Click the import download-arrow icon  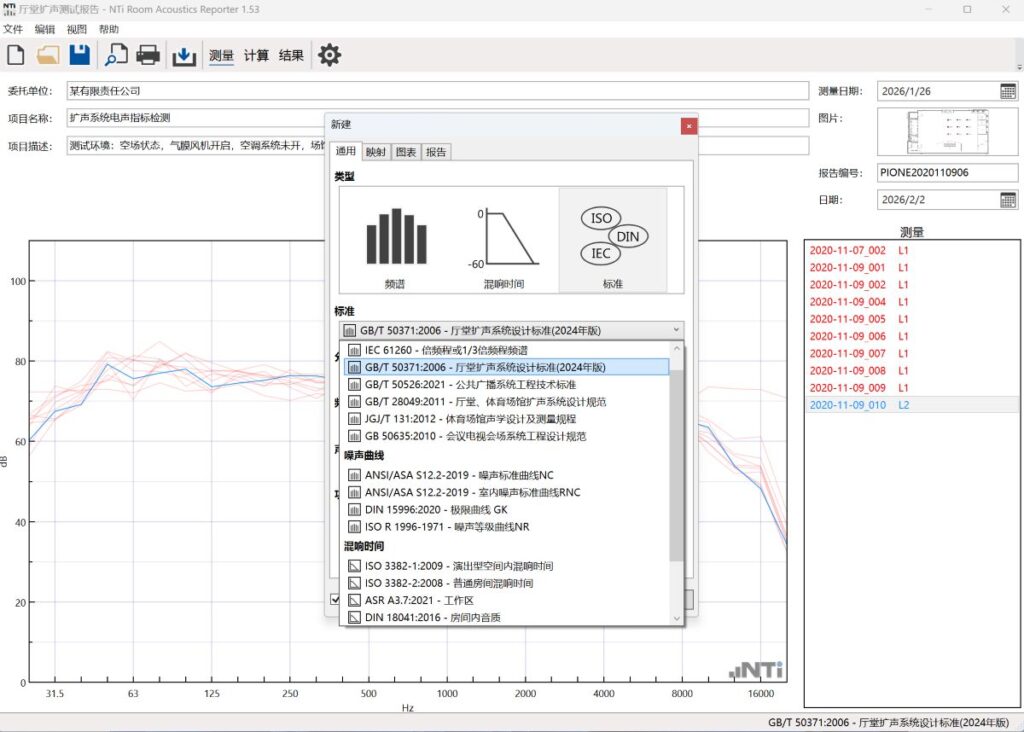coord(184,55)
